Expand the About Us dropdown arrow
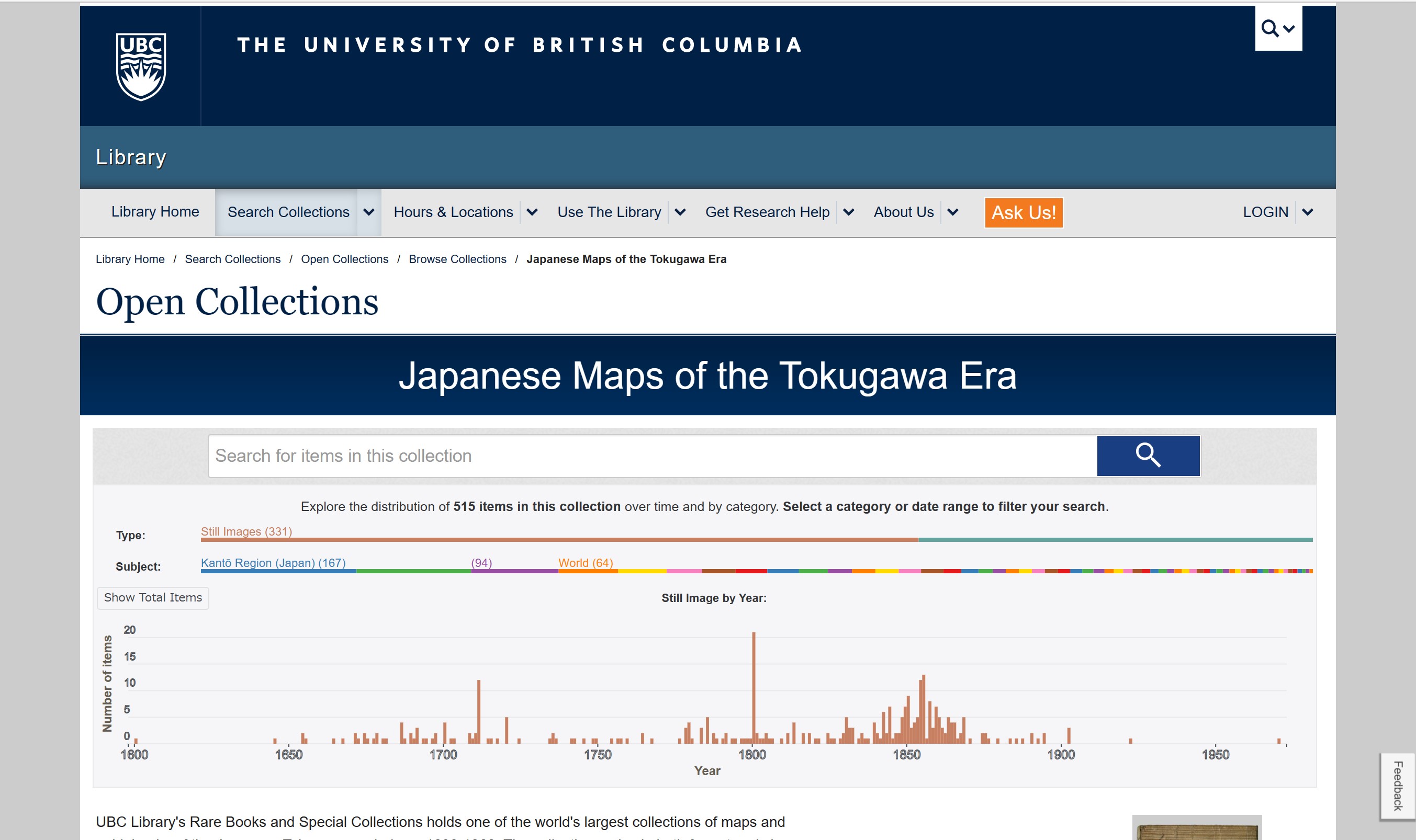This screenshot has width=1416, height=840. pyautogui.click(x=952, y=212)
